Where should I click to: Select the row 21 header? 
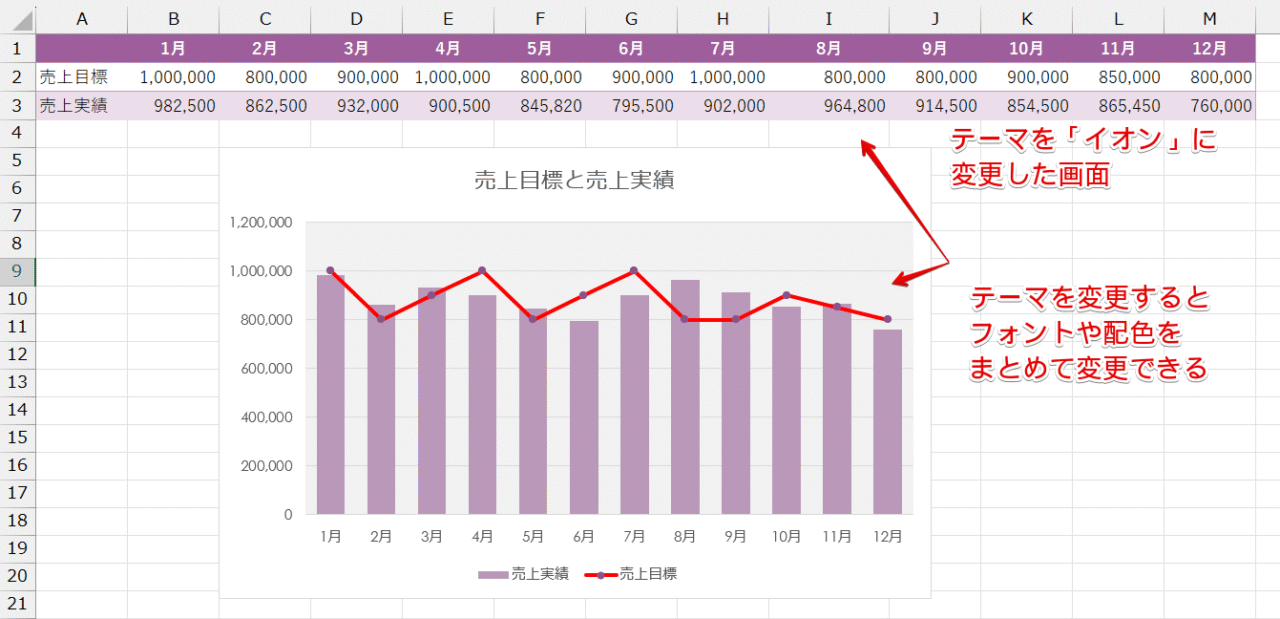click(x=17, y=604)
